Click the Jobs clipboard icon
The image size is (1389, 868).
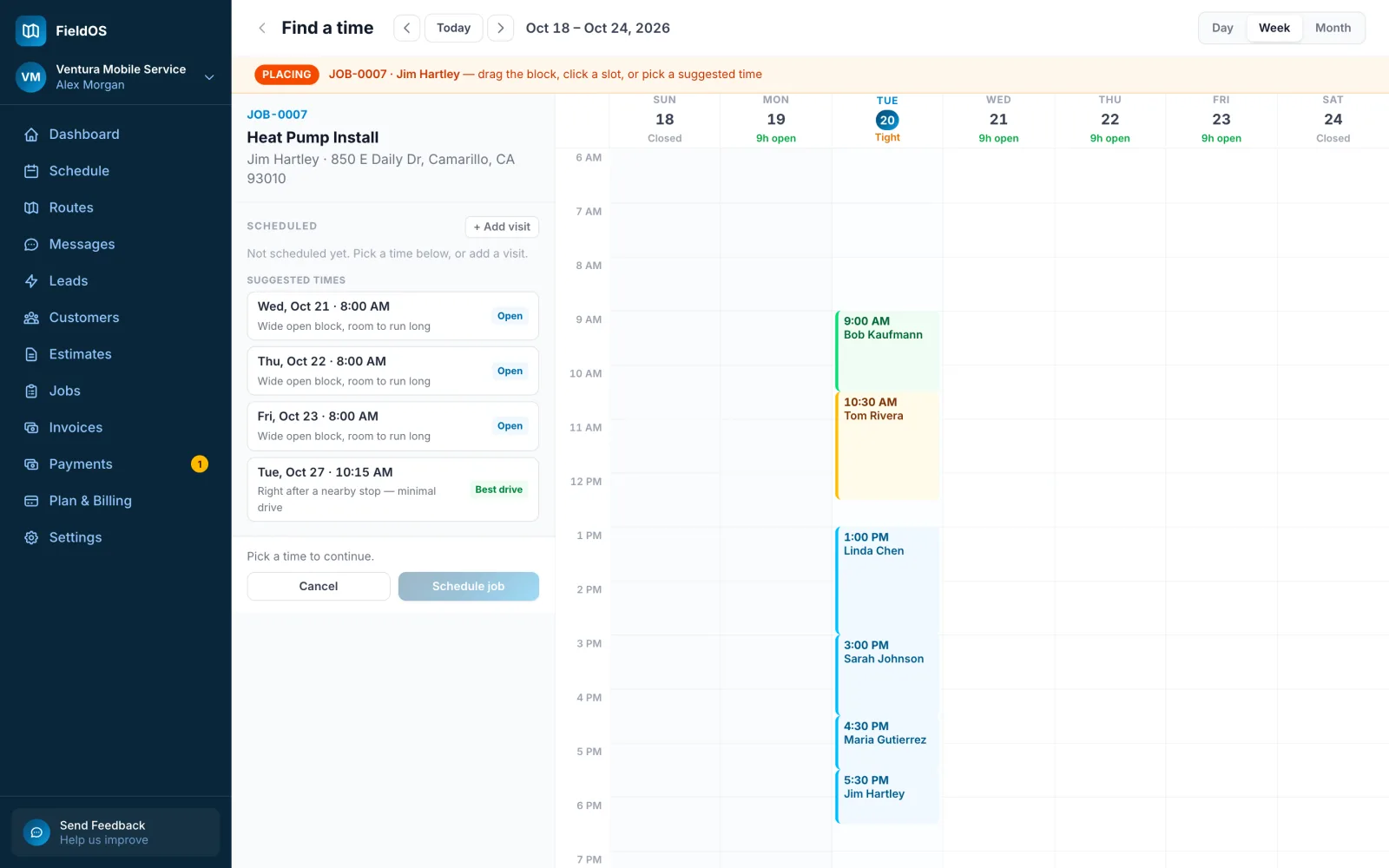(x=31, y=391)
